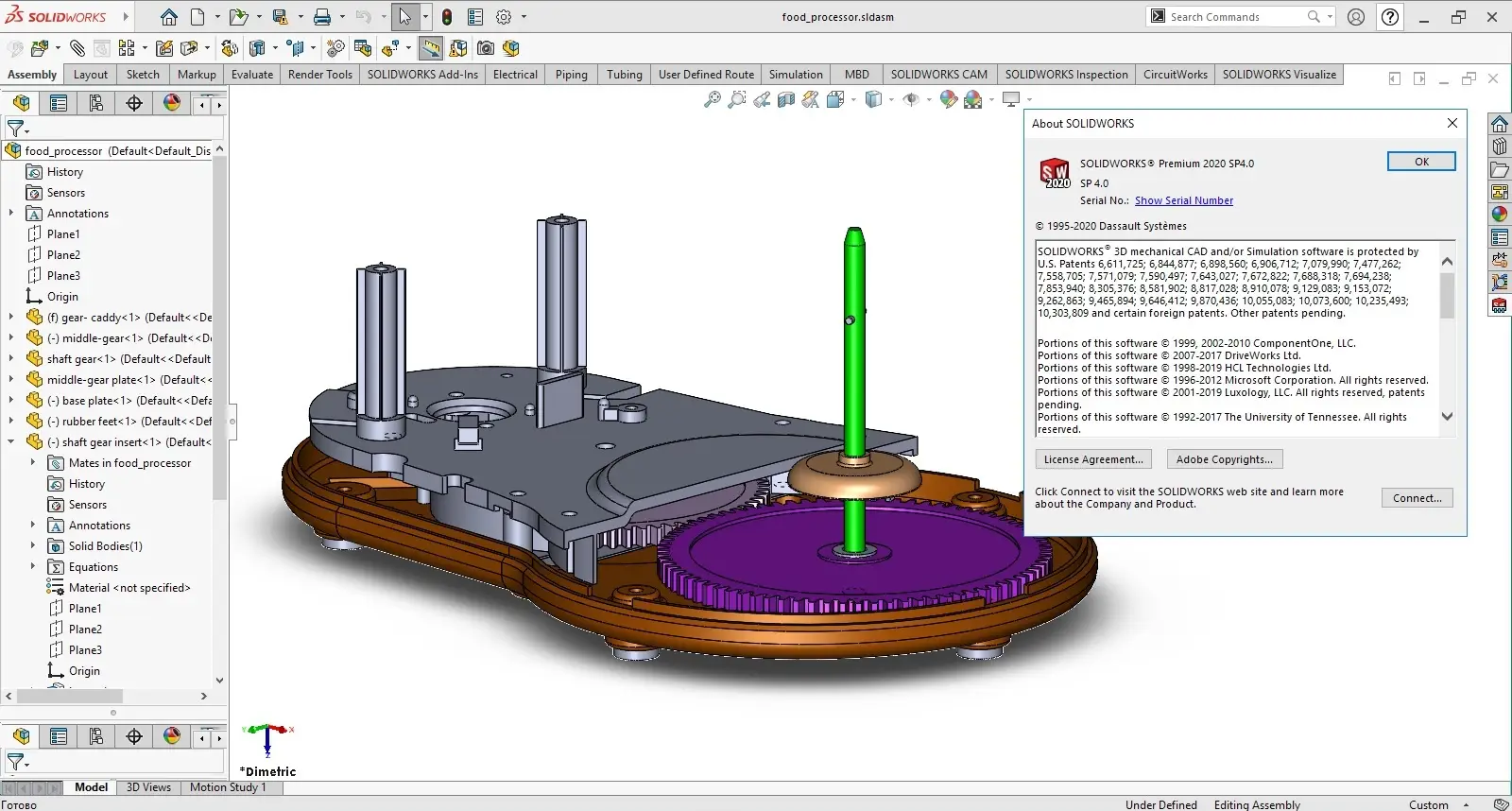Viewport: 1512px width, 811px height.
Task: Click the Save icon in top toolbar
Action: tap(280, 17)
